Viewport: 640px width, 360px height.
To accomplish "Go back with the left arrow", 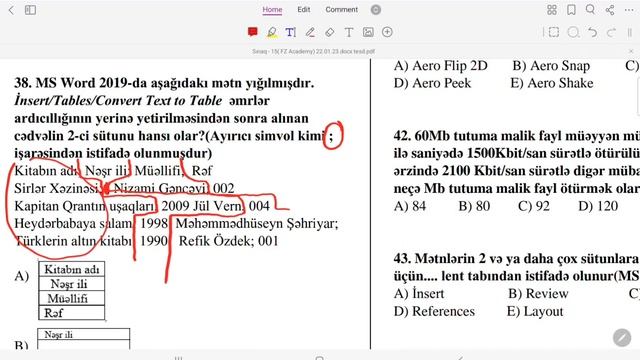I will (11, 10).
